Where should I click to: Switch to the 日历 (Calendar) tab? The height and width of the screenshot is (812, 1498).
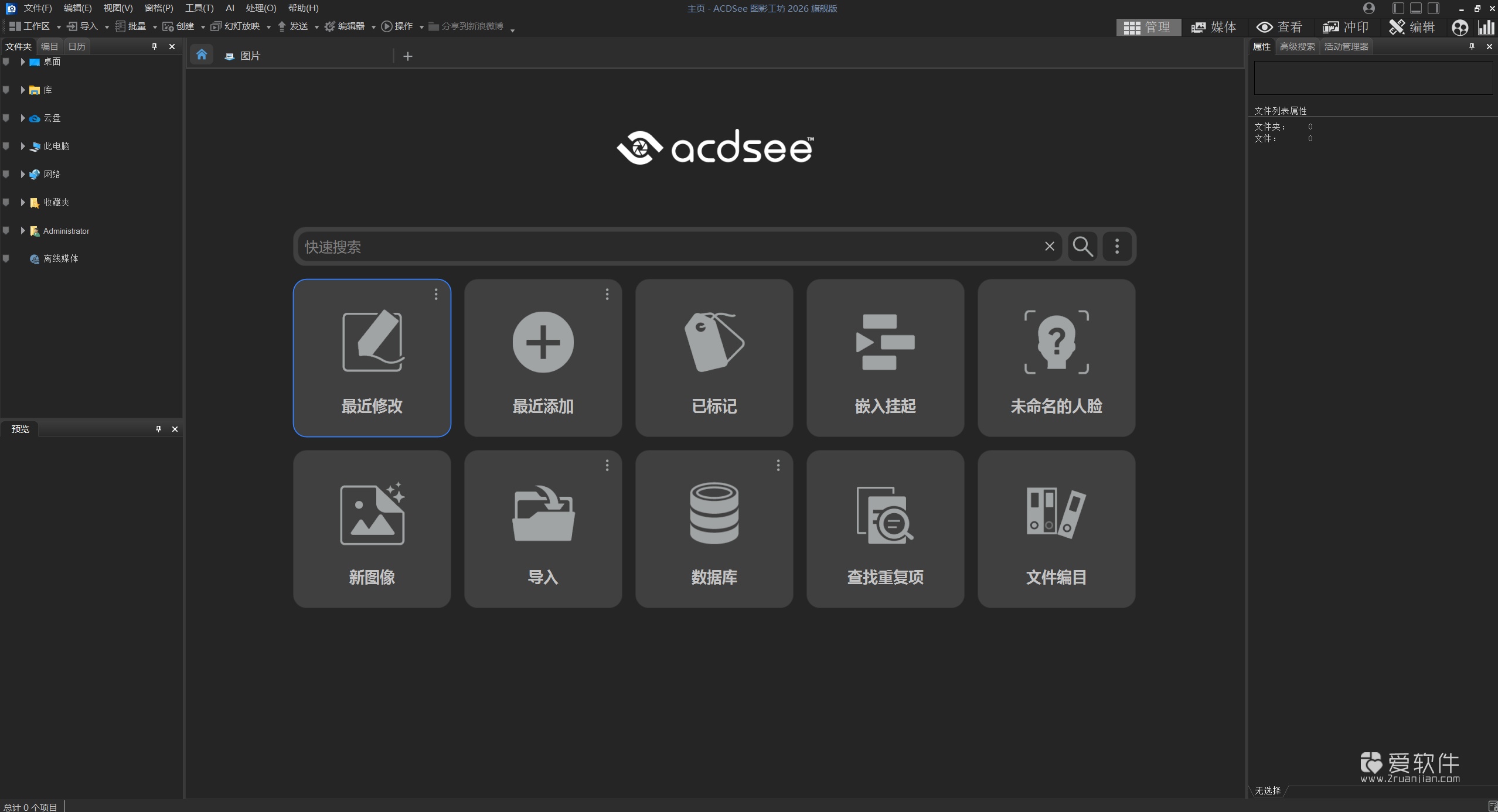[x=76, y=46]
